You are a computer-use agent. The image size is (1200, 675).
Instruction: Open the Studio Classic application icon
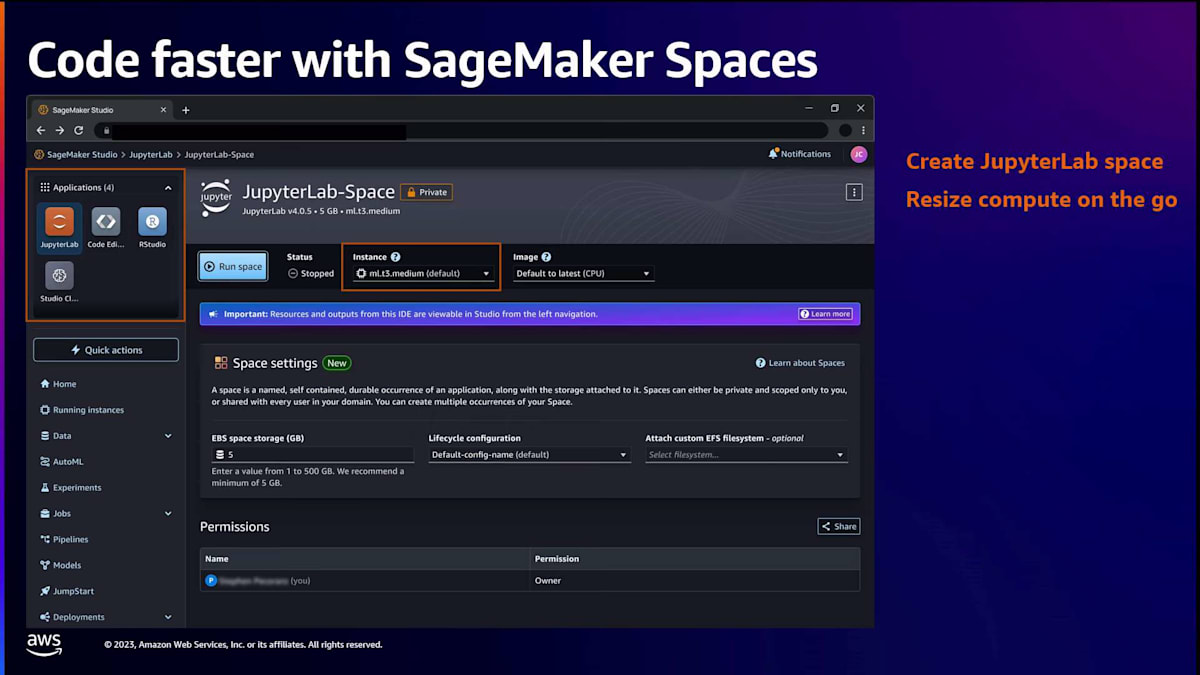[x=59, y=281]
